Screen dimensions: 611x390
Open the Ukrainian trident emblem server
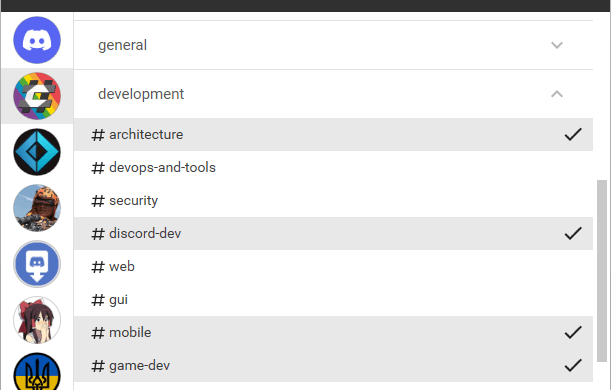point(37,371)
